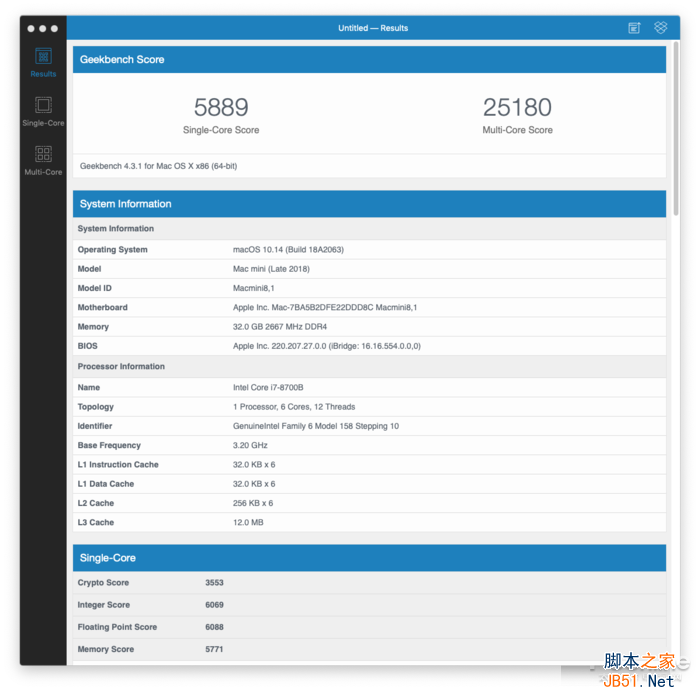Click the middle minimize window dot
This screenshot has width=700, height=690.
(42, 29)
